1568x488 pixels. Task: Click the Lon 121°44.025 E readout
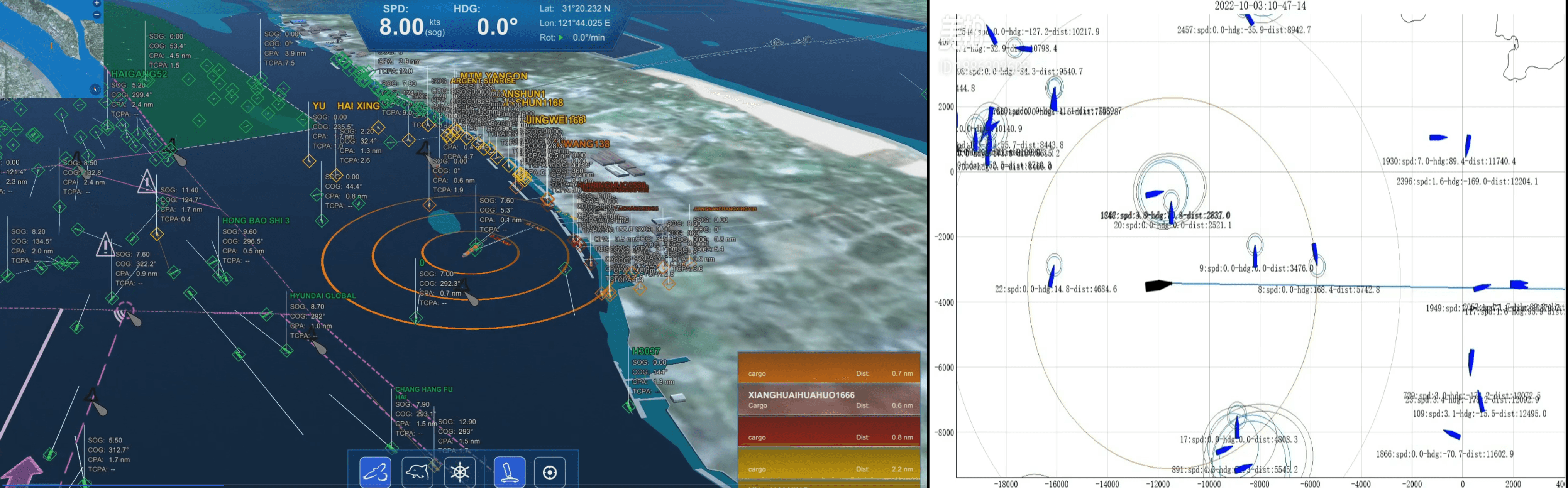[x=575, y=23]
